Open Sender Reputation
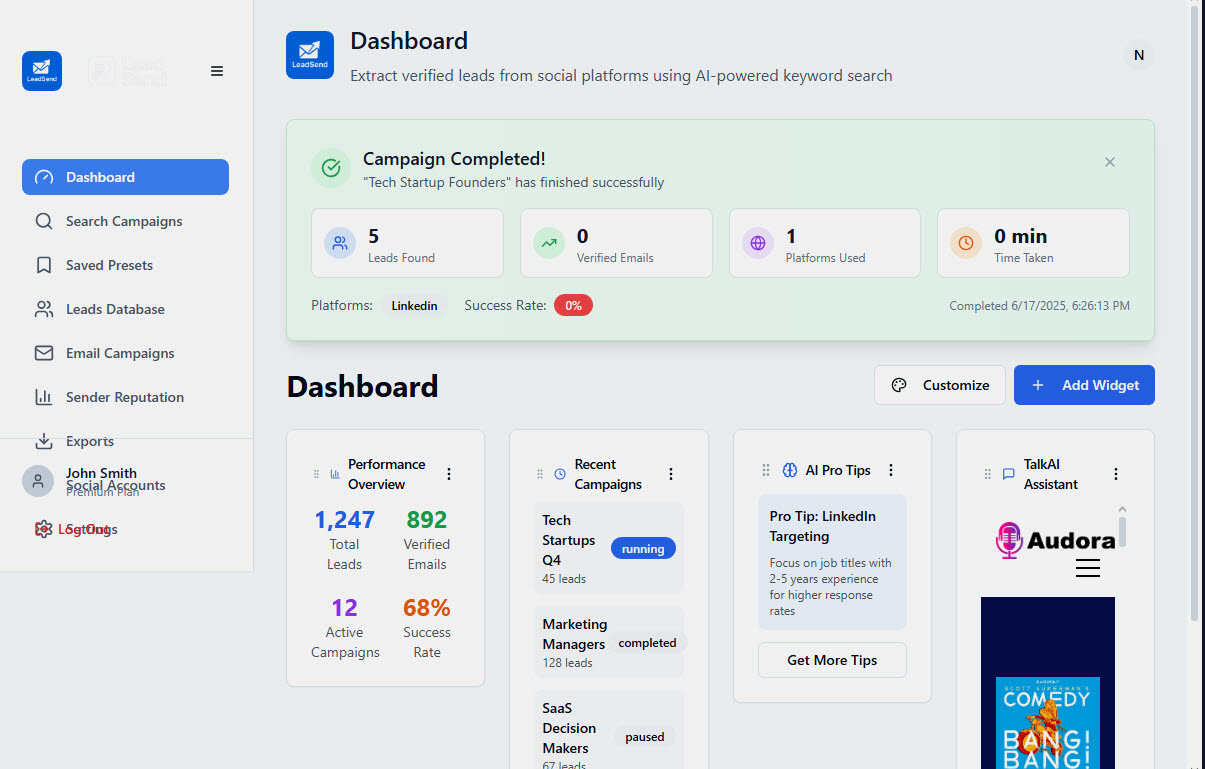Screen dimensions: 1205x769 [125, 397]
